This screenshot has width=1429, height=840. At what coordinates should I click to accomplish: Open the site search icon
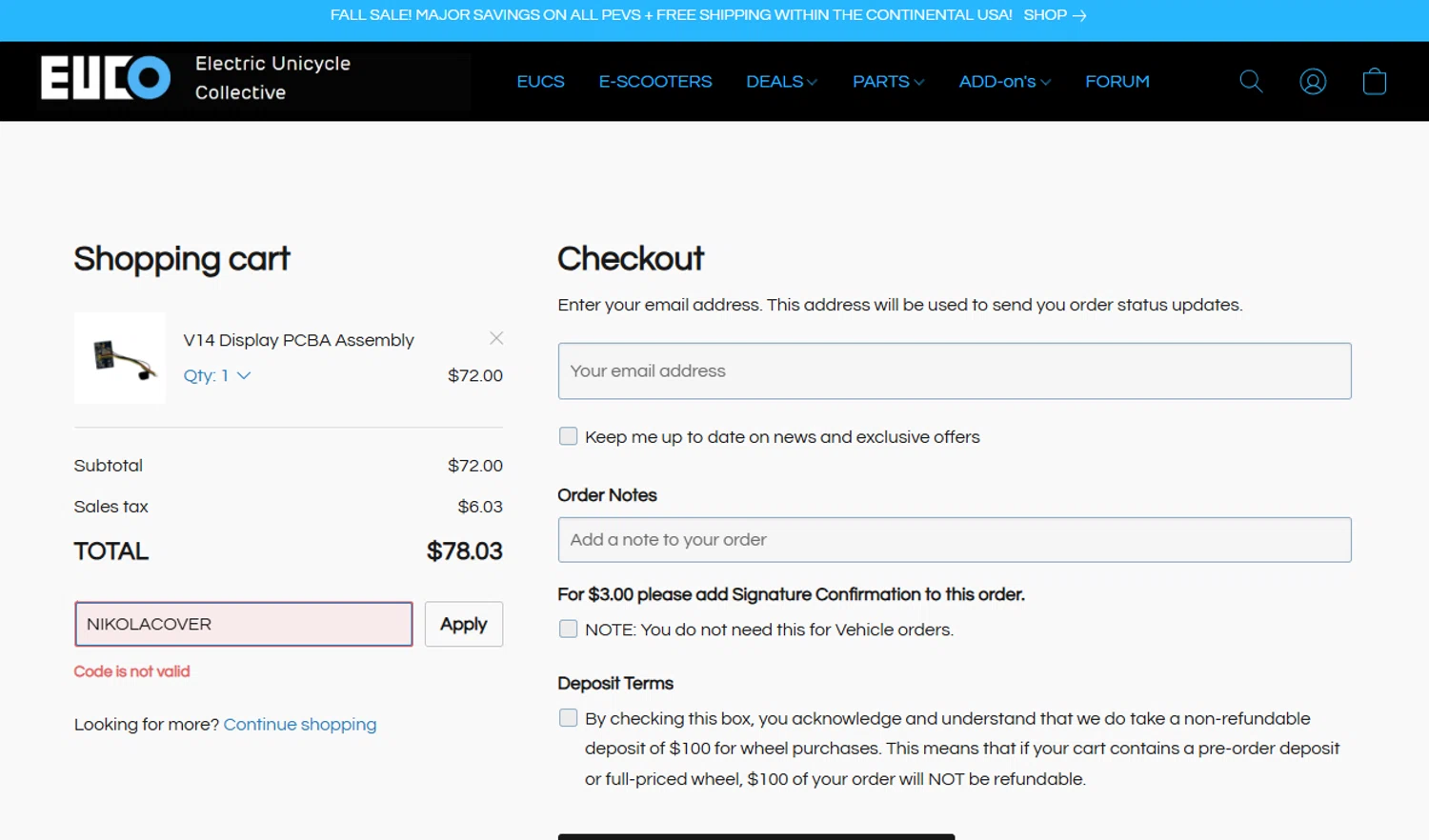tap(1251, 82)
